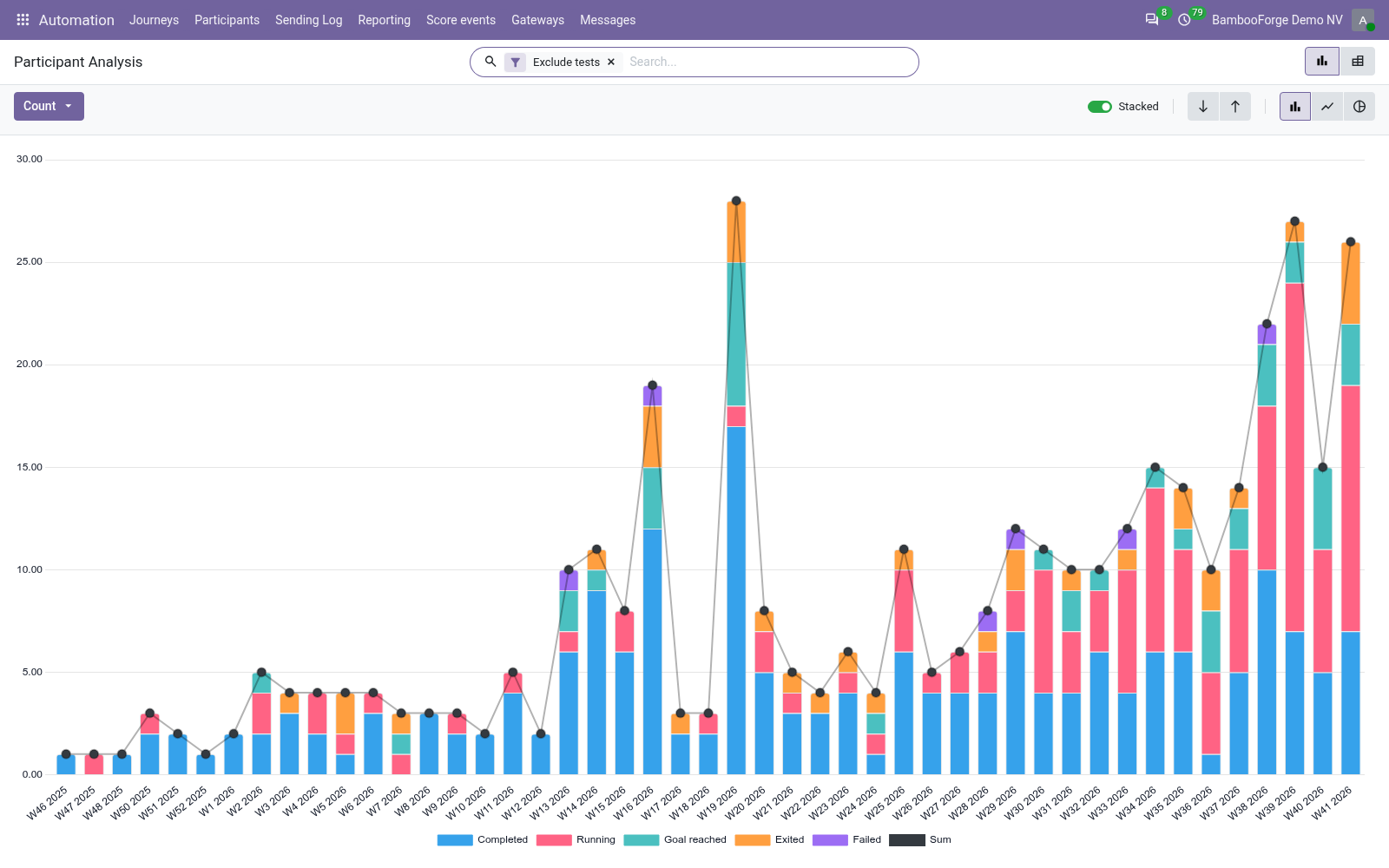Open the conversations messages icon

point(1152,20)
